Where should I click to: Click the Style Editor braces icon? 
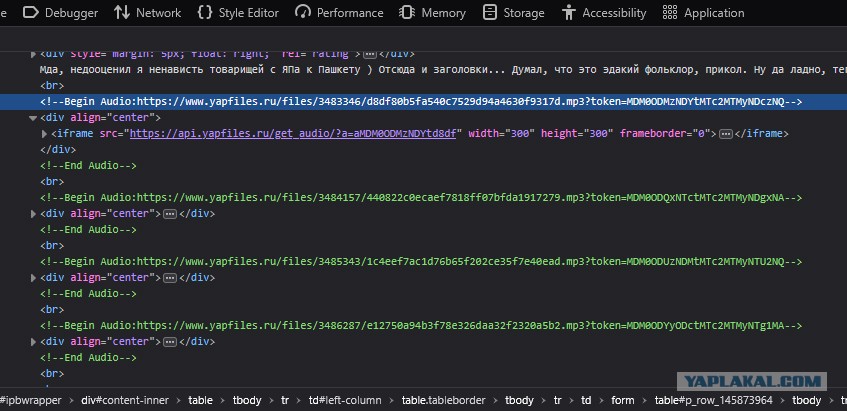205,13
